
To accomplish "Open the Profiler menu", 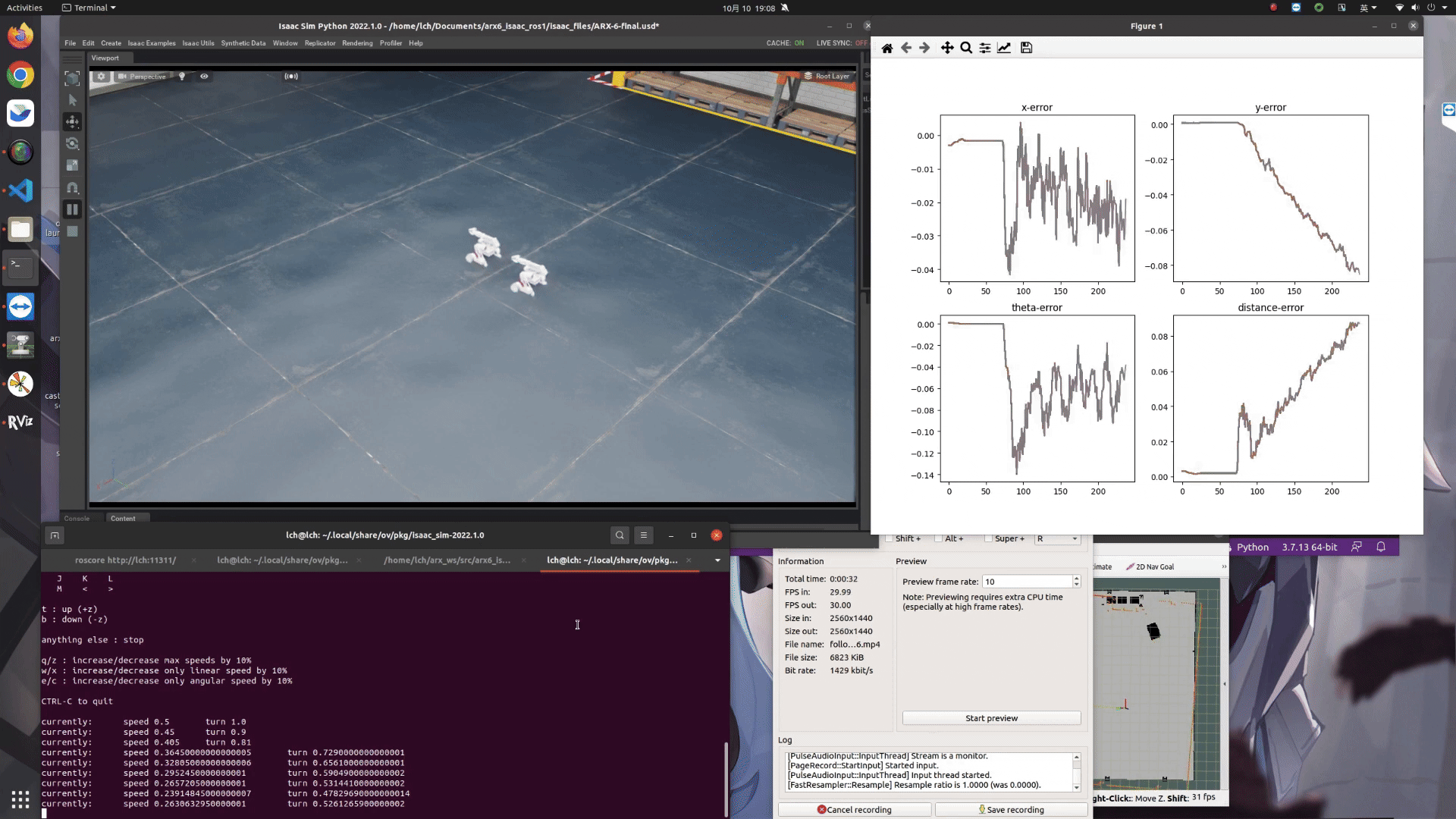I will pyautogui.click(x=391, y=43).
